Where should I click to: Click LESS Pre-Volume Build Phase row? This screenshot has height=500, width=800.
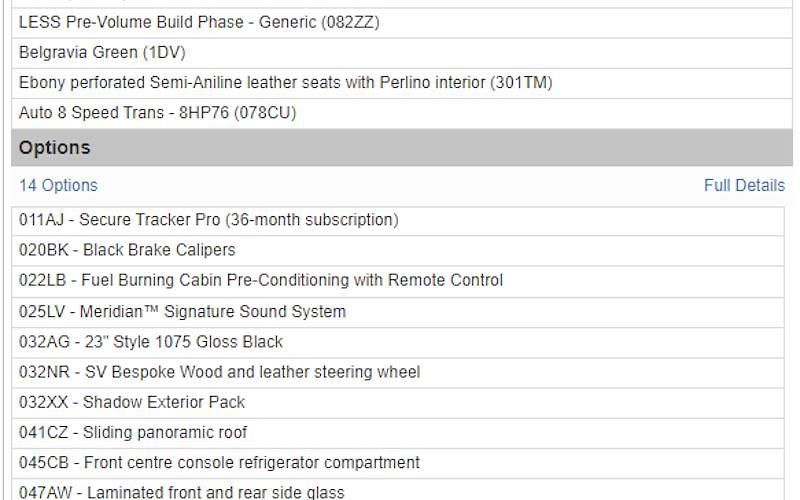click(402, 23)
